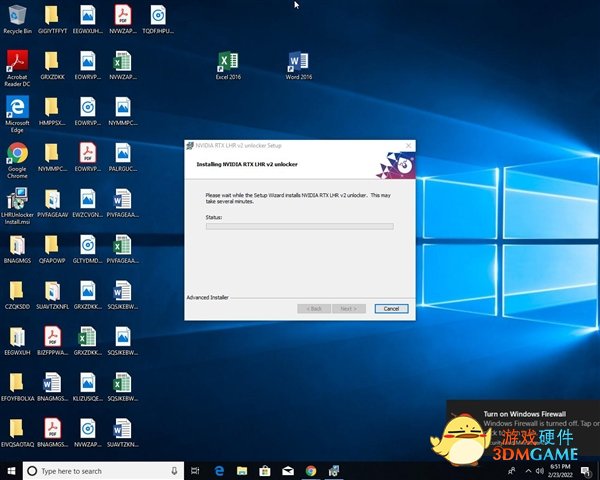Select the KLIZUSIQE image file

[88, 387]
